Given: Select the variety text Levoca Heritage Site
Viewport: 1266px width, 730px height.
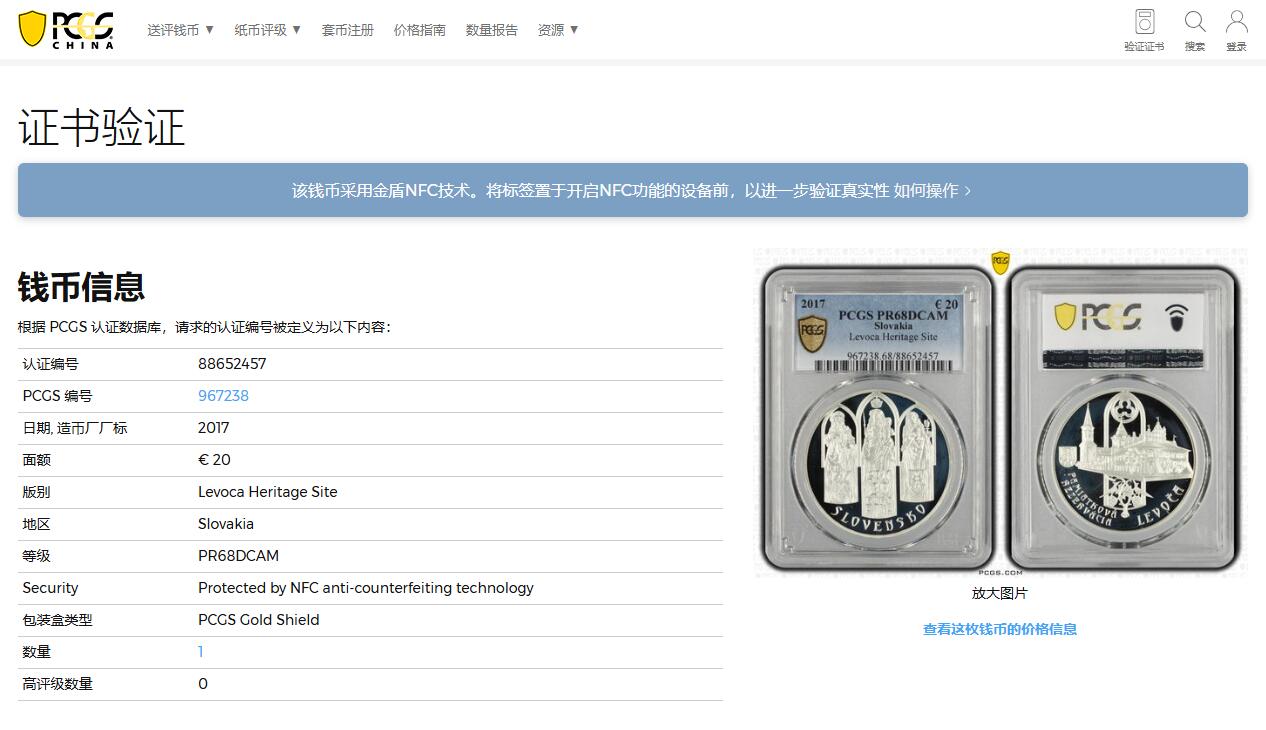Looking at the screenshot, I should [x=268, y=492].
